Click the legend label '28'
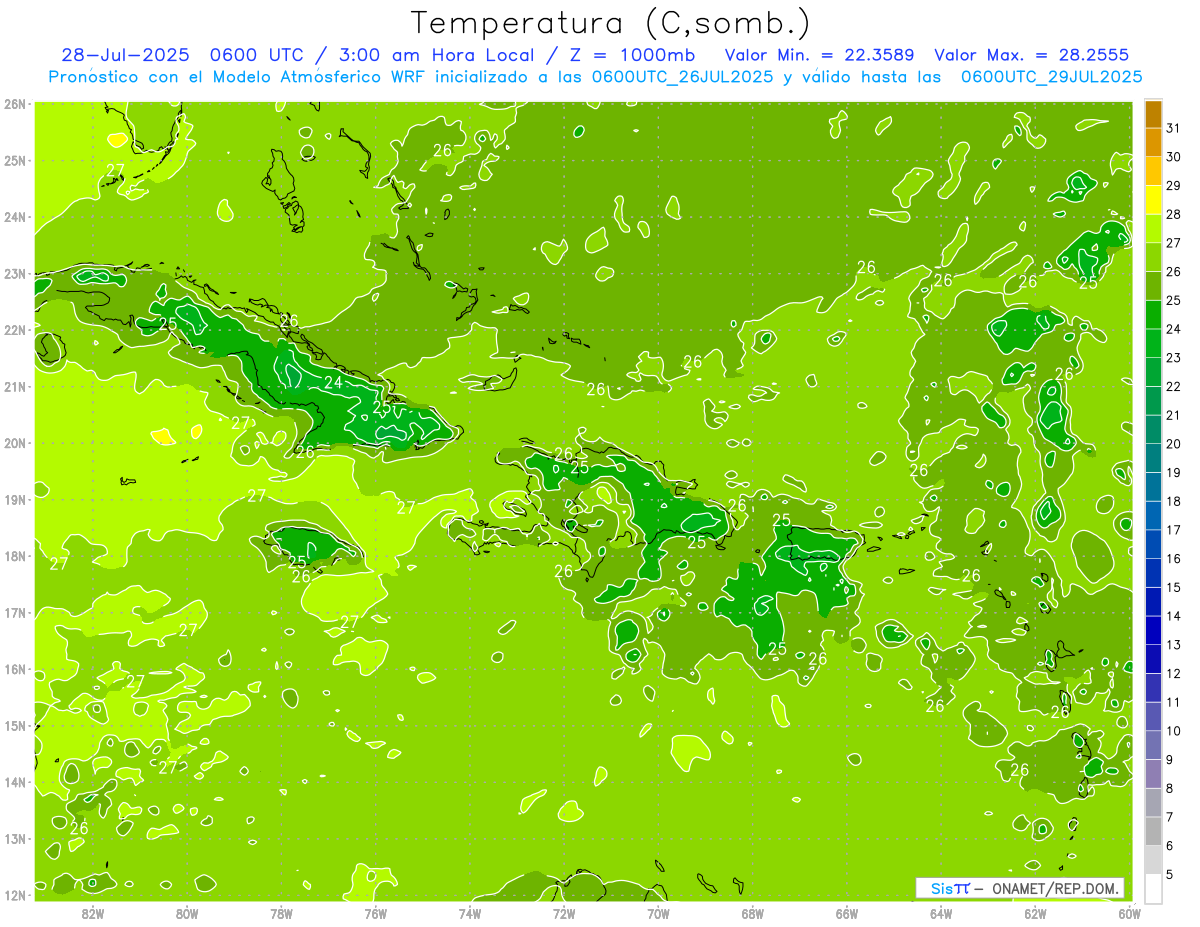 point(1173,214)
